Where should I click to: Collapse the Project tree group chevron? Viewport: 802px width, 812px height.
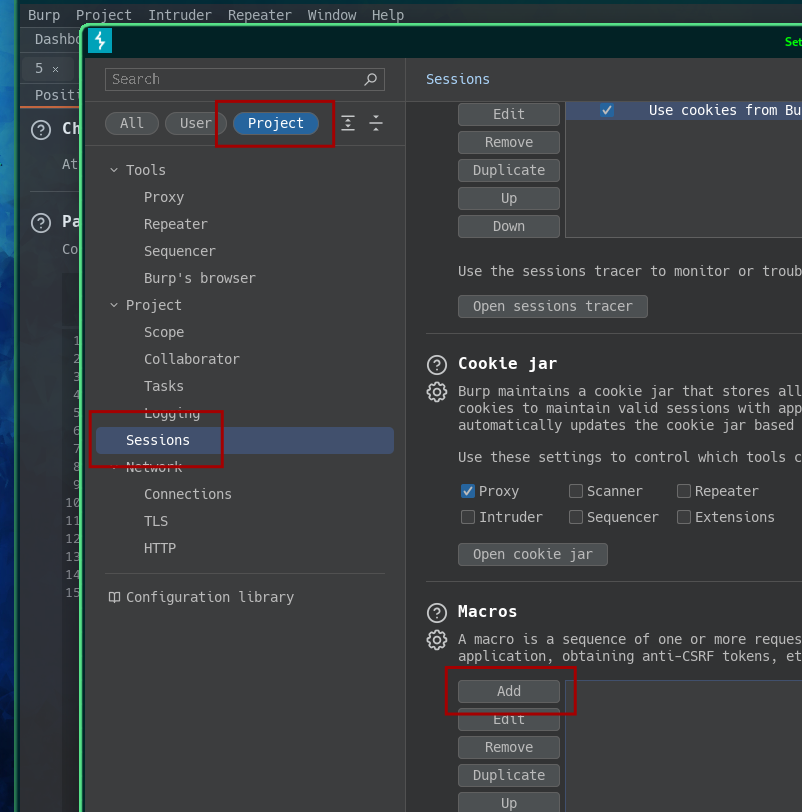coord(114,305)
